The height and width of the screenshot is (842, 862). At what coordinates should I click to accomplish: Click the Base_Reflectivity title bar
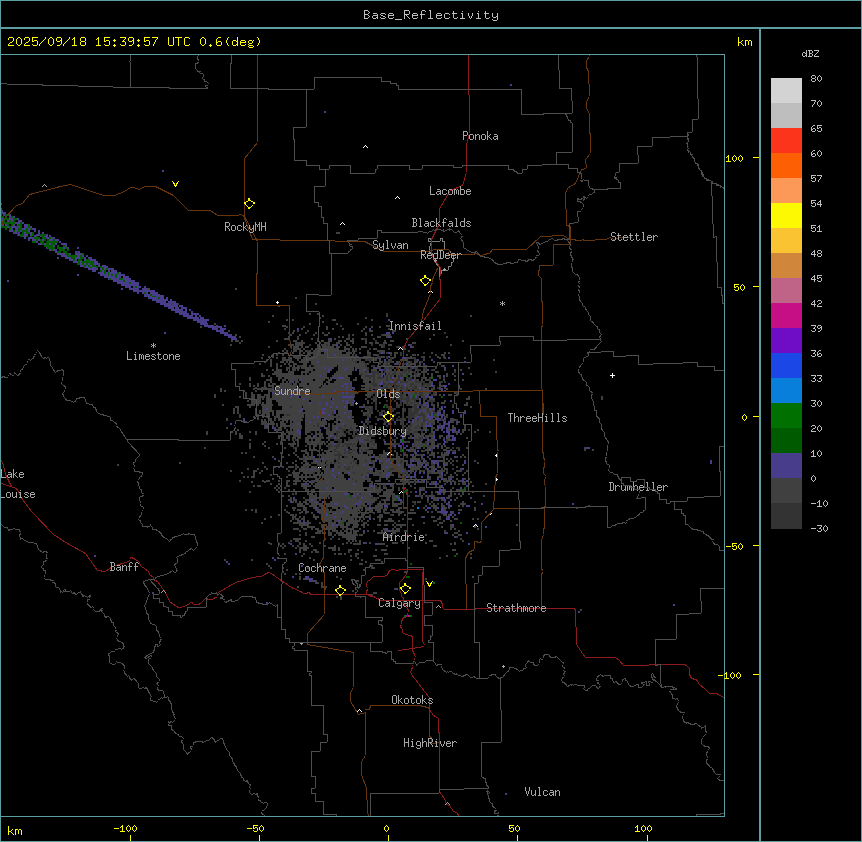click(430, 15)
